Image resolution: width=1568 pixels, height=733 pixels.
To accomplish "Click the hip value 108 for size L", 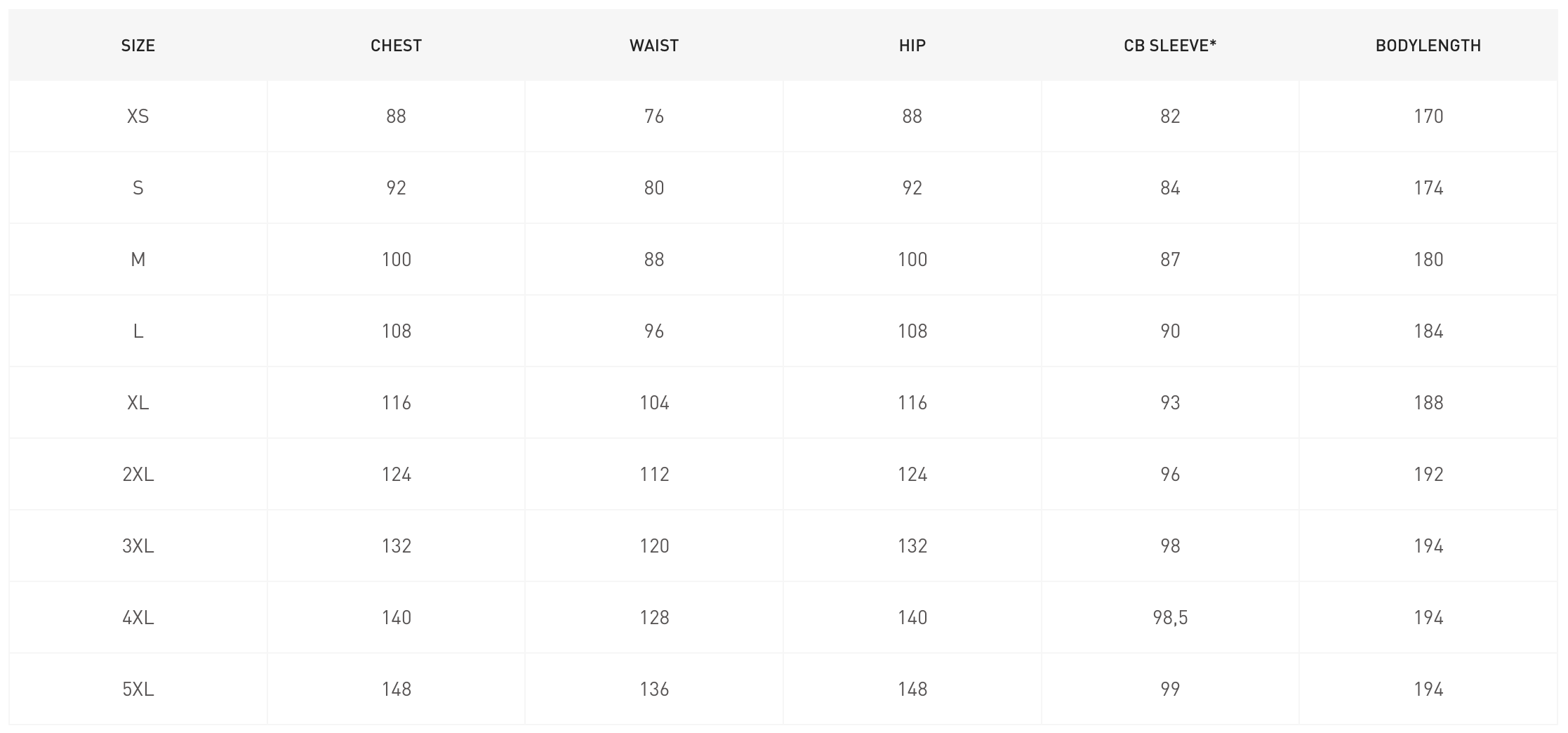I will click(912, 331).
